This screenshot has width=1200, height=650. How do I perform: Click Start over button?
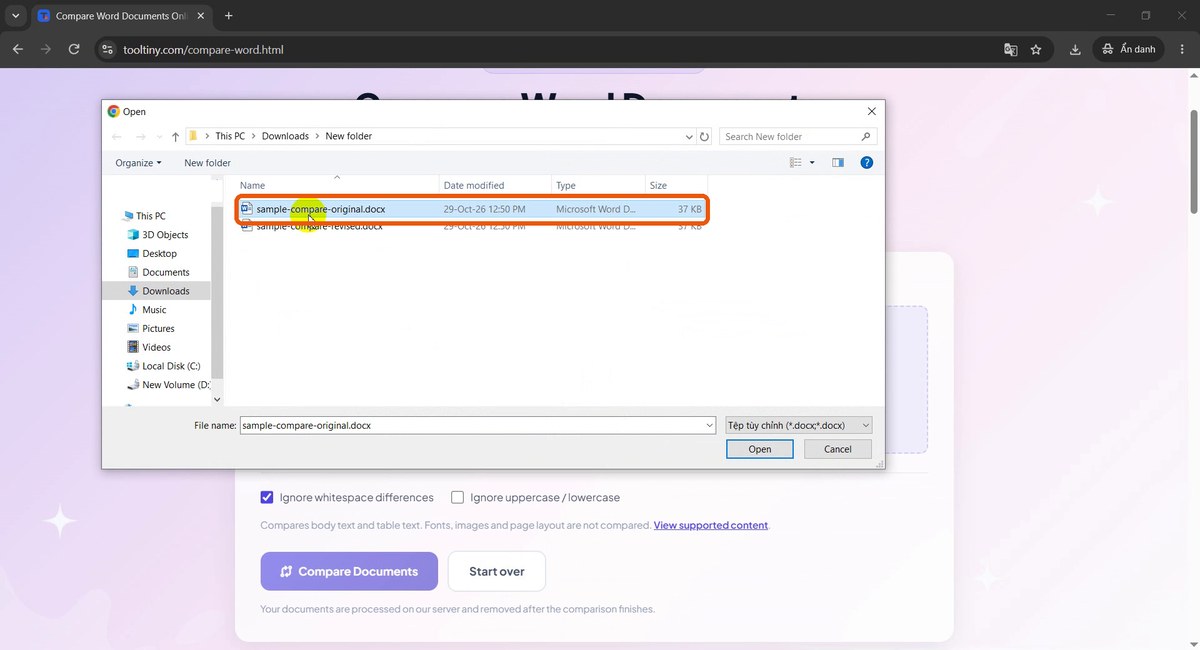coord(497,571)
